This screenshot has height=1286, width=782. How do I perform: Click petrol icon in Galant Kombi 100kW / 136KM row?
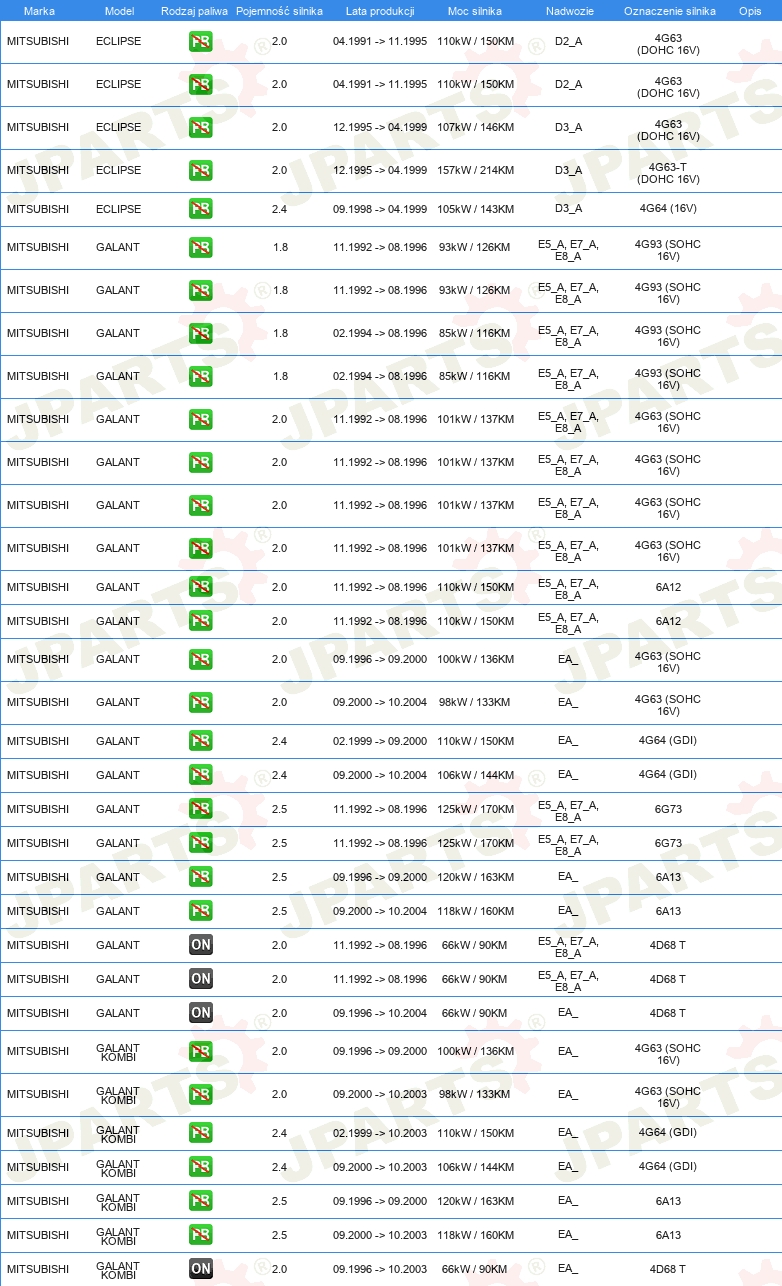tap(201, 1051)
